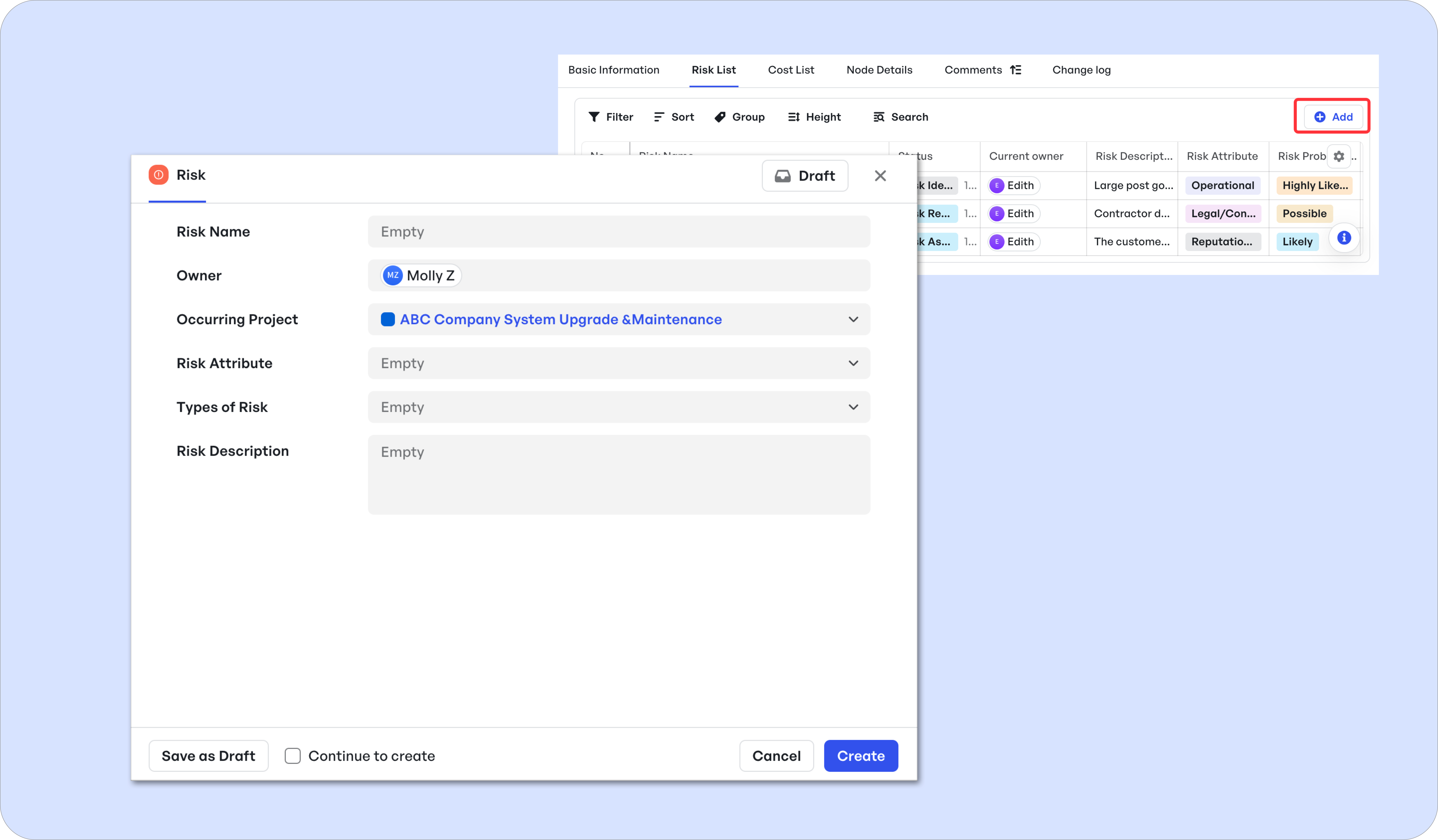Open the table column settings gear
The height and width of the screenshot is (840, 1438).
1339,156
